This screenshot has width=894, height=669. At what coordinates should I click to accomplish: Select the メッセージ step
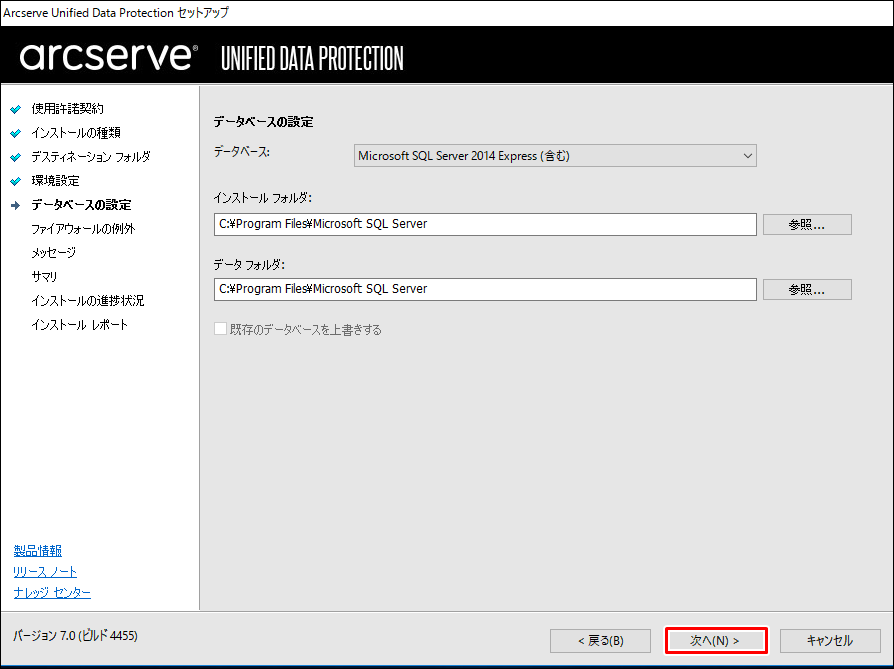click(54, 252)
